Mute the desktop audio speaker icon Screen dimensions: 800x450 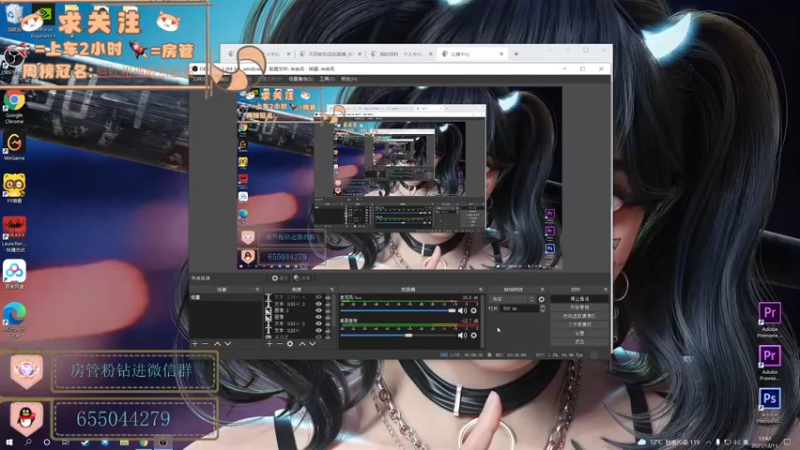coord(462,335)
